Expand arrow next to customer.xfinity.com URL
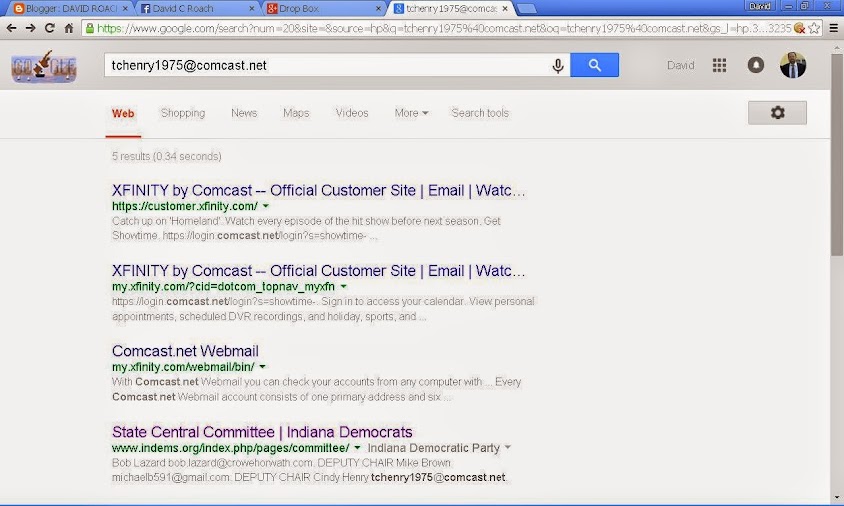Image resolution: width=844 pixels, height=506 pixels. [x=266, y=206]
